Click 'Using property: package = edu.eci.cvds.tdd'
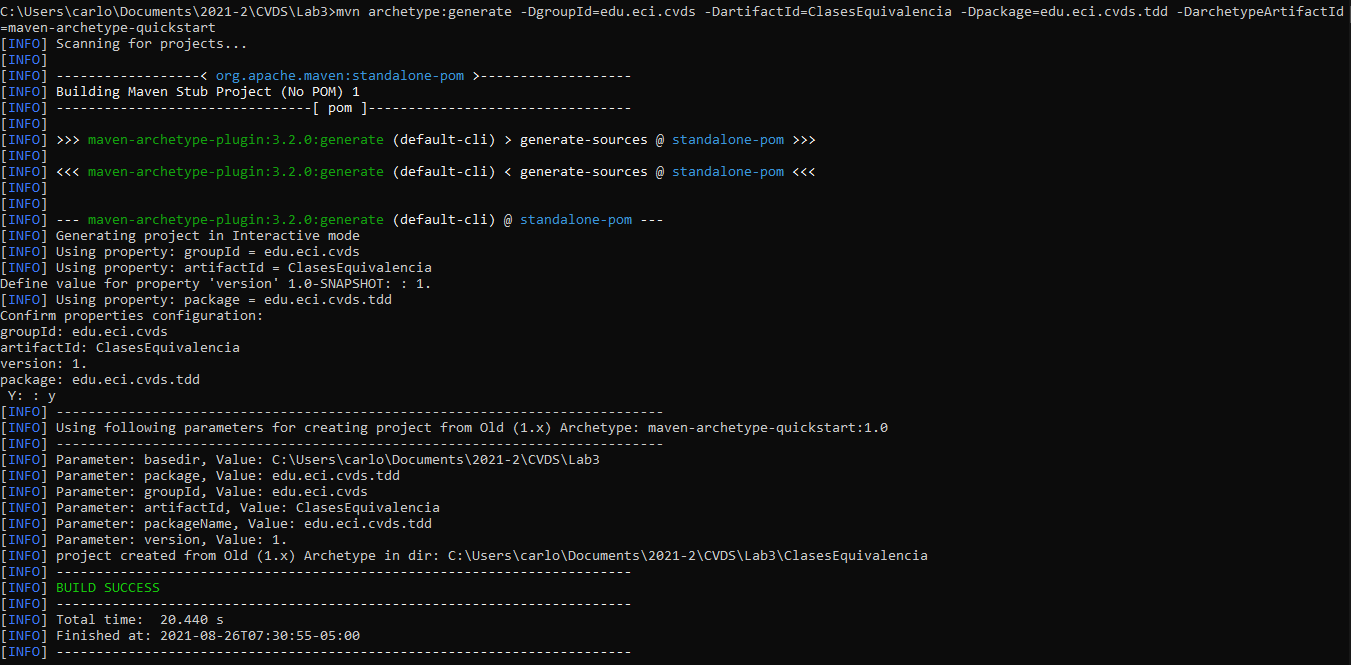 [x=224, y=300]
